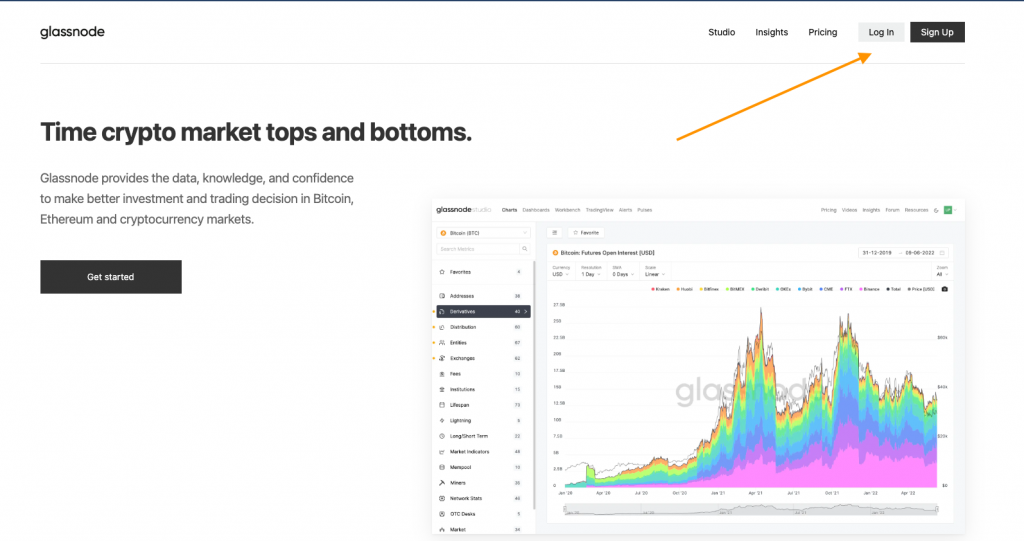Select the Long/Short Term category icon

coord(442,436)
